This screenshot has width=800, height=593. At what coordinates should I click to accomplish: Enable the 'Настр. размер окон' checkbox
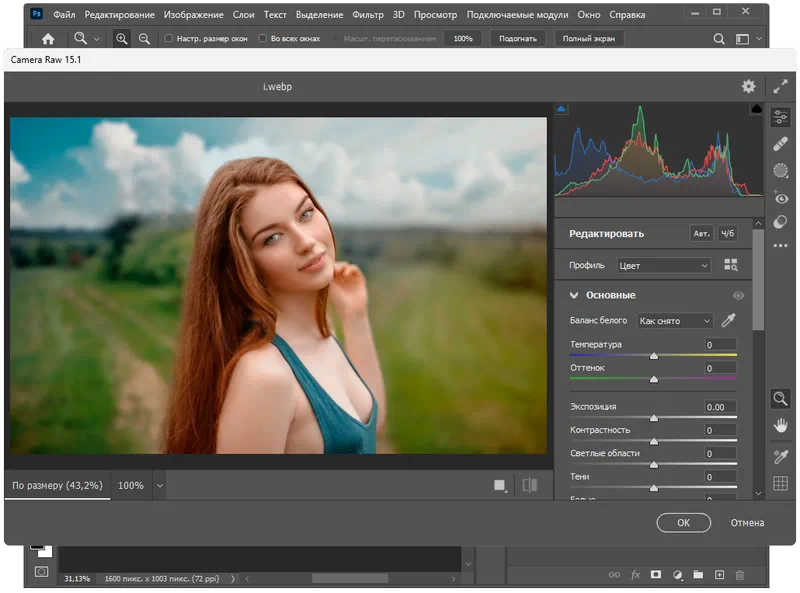[x=168, y=38]
